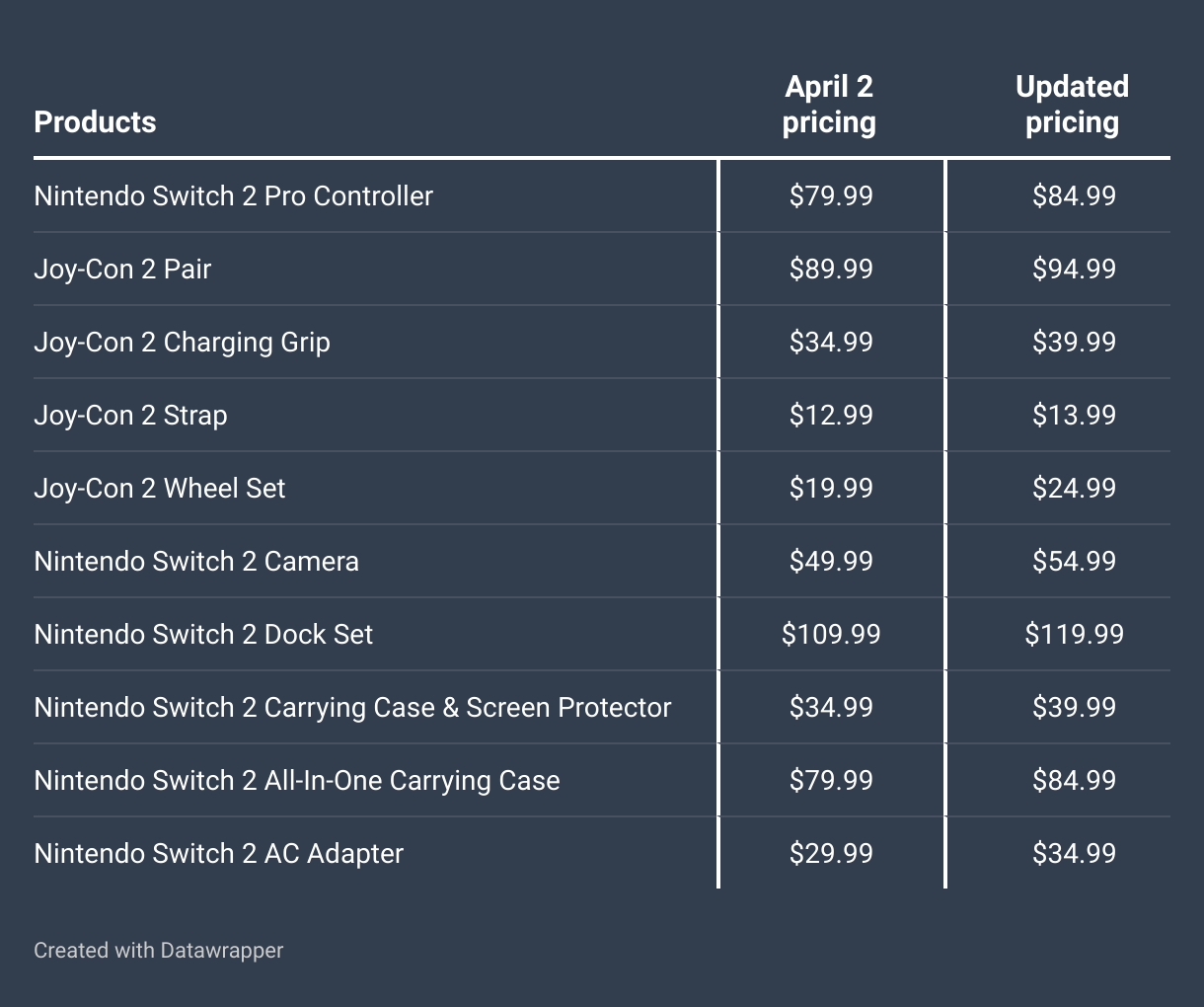
Task: Select Joy-Con 2 Wheel Set product
Action: pos(160,488)
